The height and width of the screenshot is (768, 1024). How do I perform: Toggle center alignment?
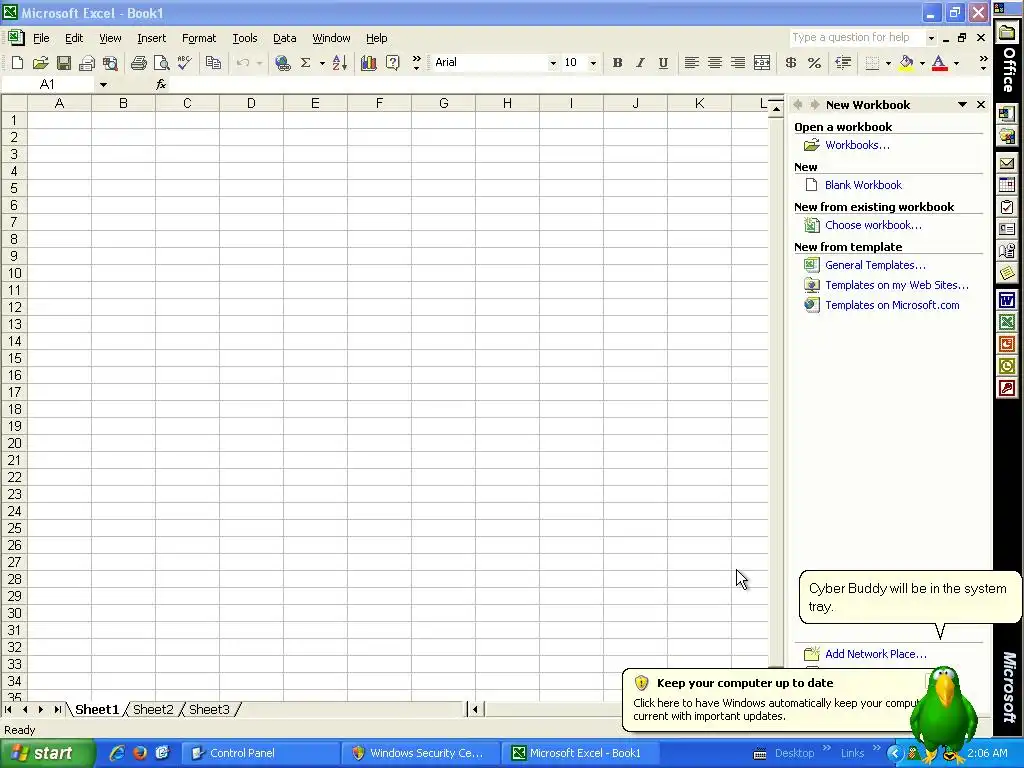(714, 63)
